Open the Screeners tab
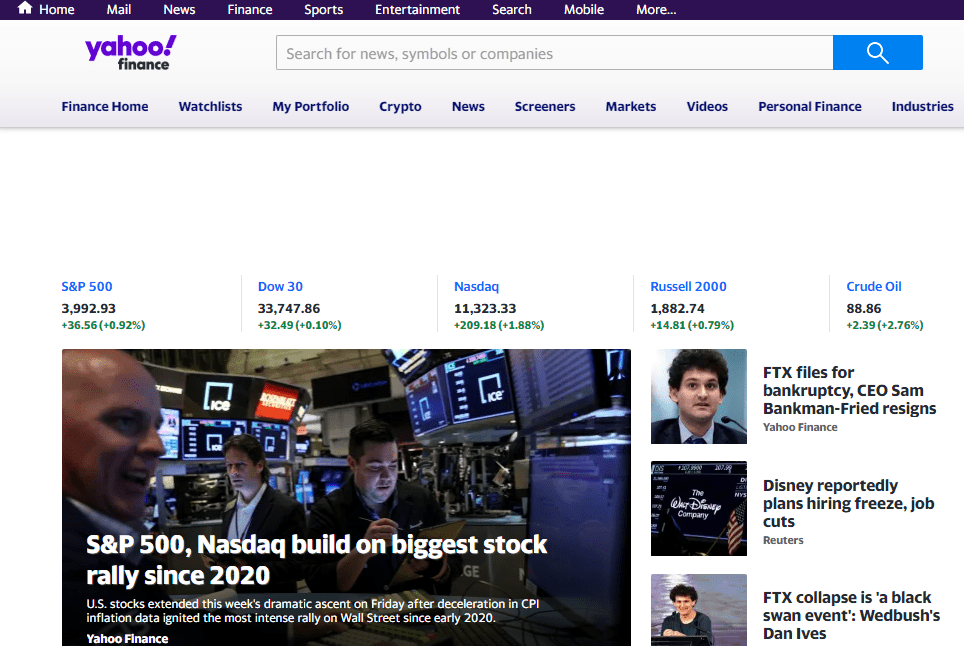This screenshot has width=964, height=646. pos(545,106)
